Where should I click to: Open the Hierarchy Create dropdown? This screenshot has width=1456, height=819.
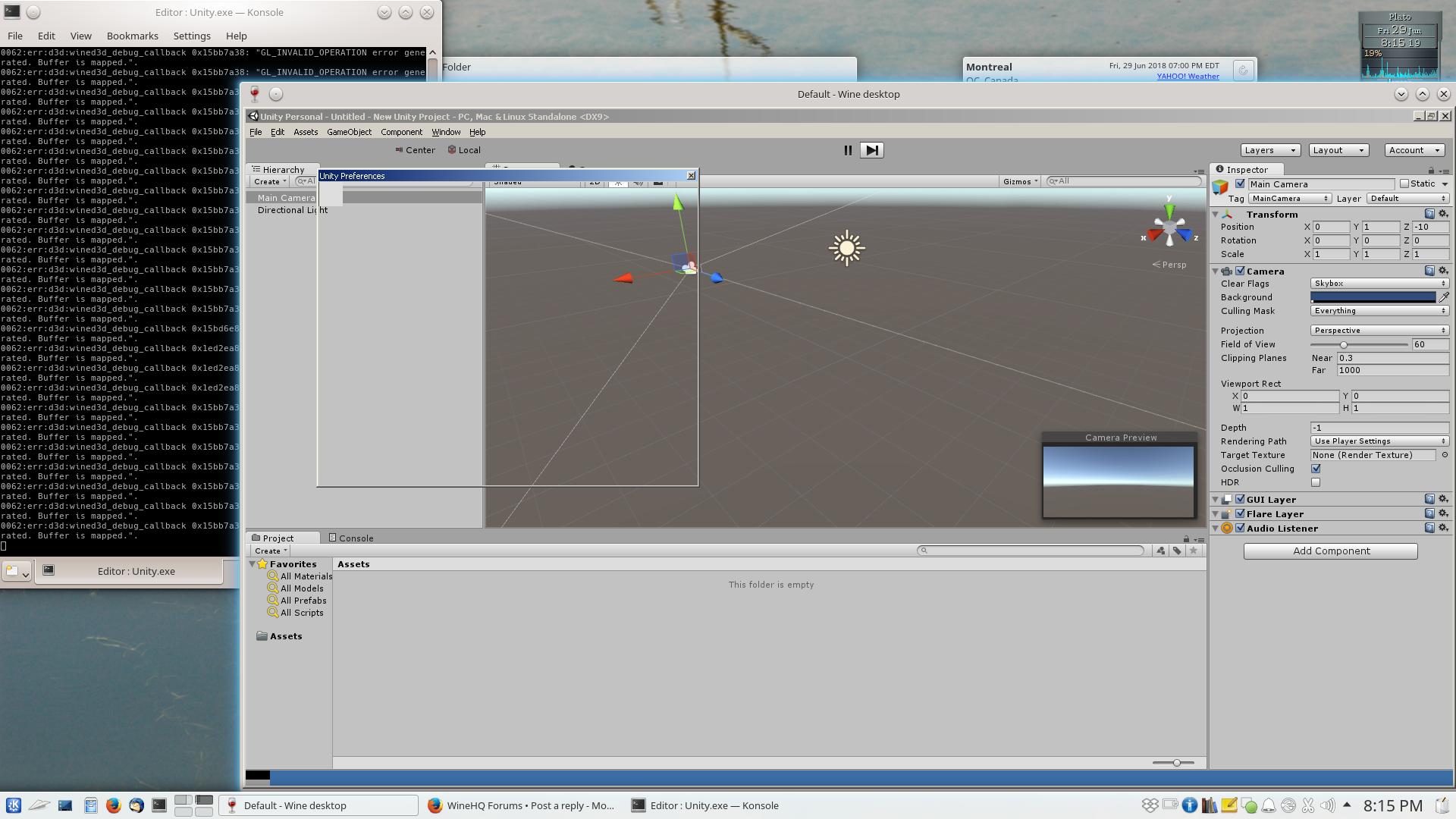[x=269, y=182]
